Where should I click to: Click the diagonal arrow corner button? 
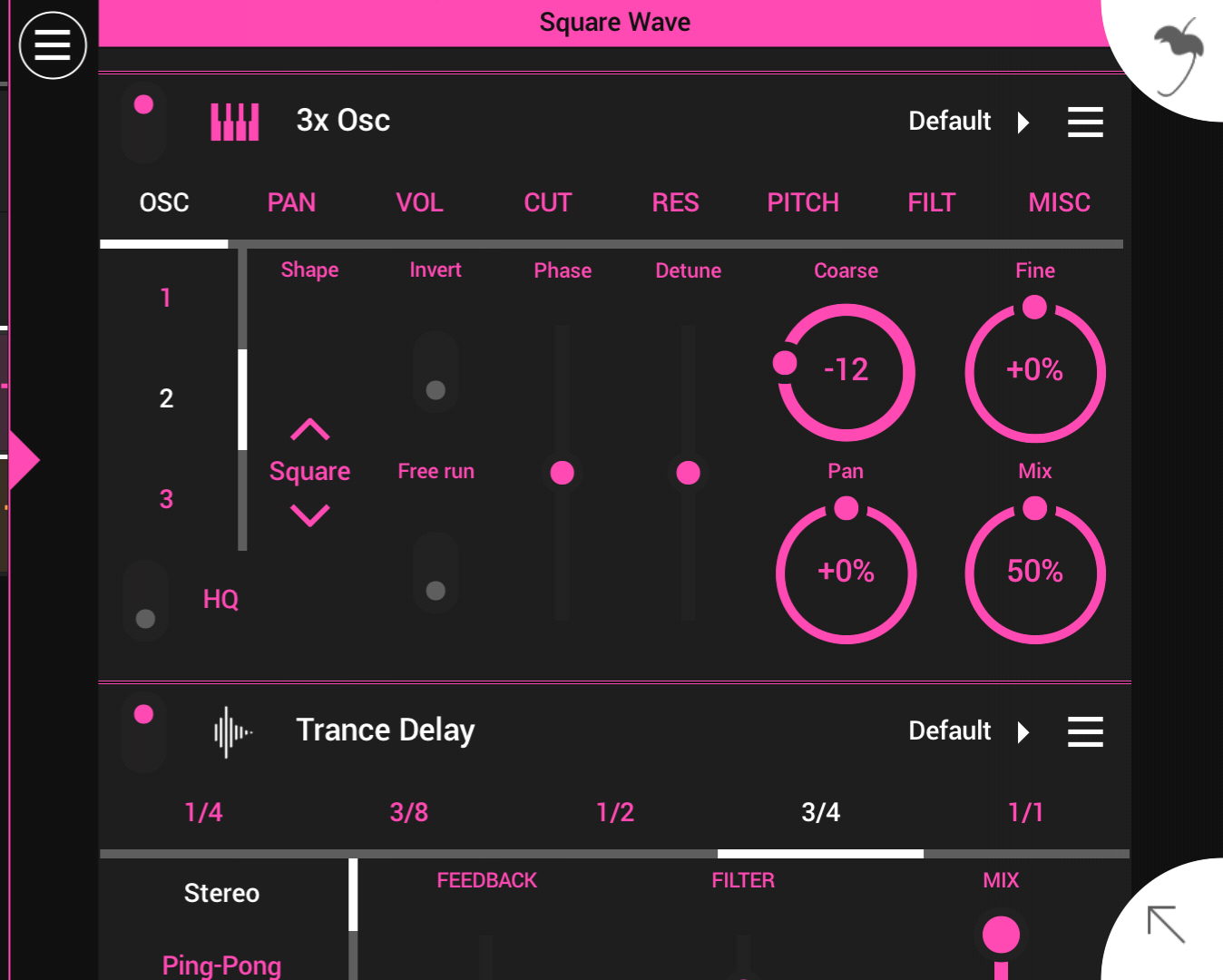pyautogui.click(x=1166, y=924)
